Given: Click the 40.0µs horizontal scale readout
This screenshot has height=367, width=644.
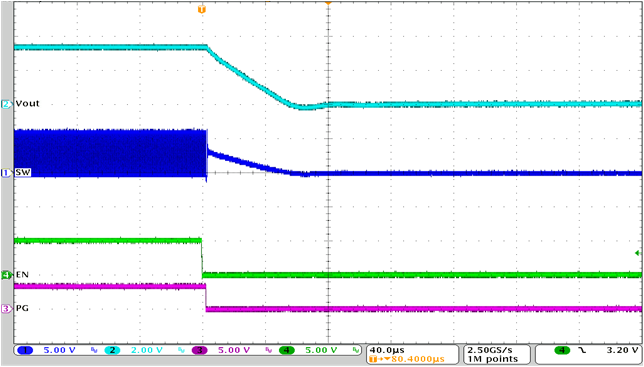Looking at the screenshot, I should (387, 350).
